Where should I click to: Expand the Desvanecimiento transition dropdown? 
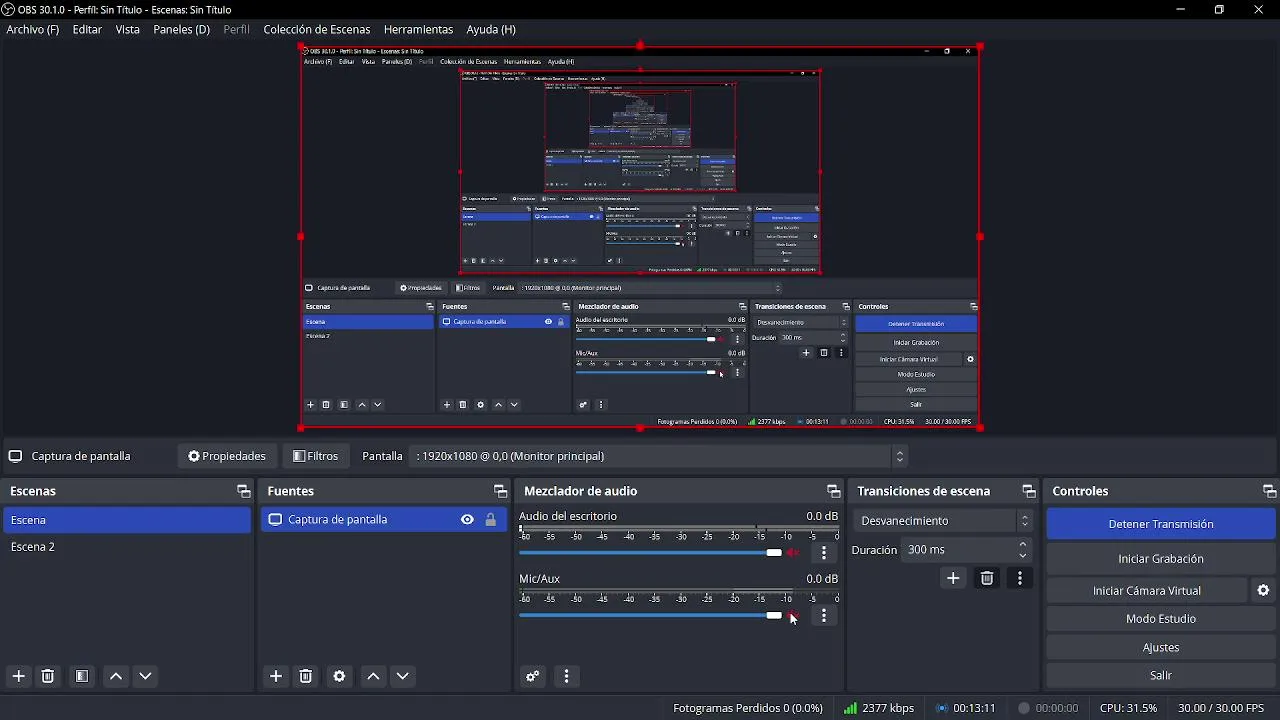click(943, 521)
